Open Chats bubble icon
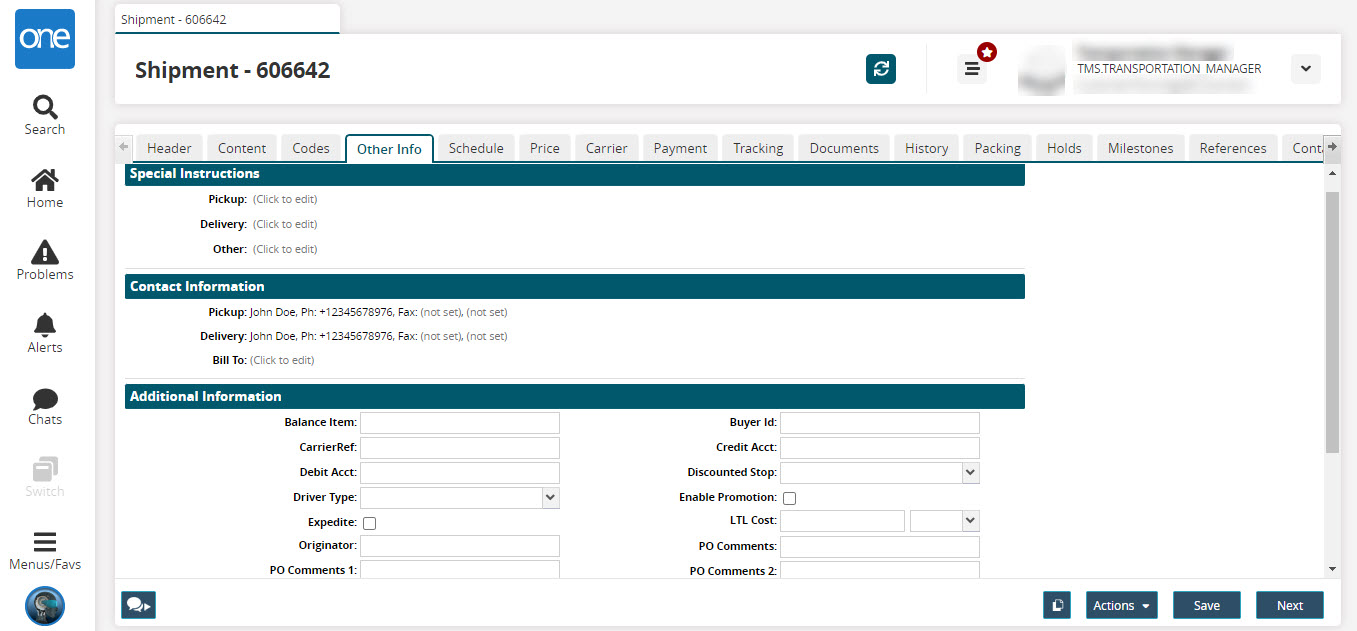 [45, 399]
